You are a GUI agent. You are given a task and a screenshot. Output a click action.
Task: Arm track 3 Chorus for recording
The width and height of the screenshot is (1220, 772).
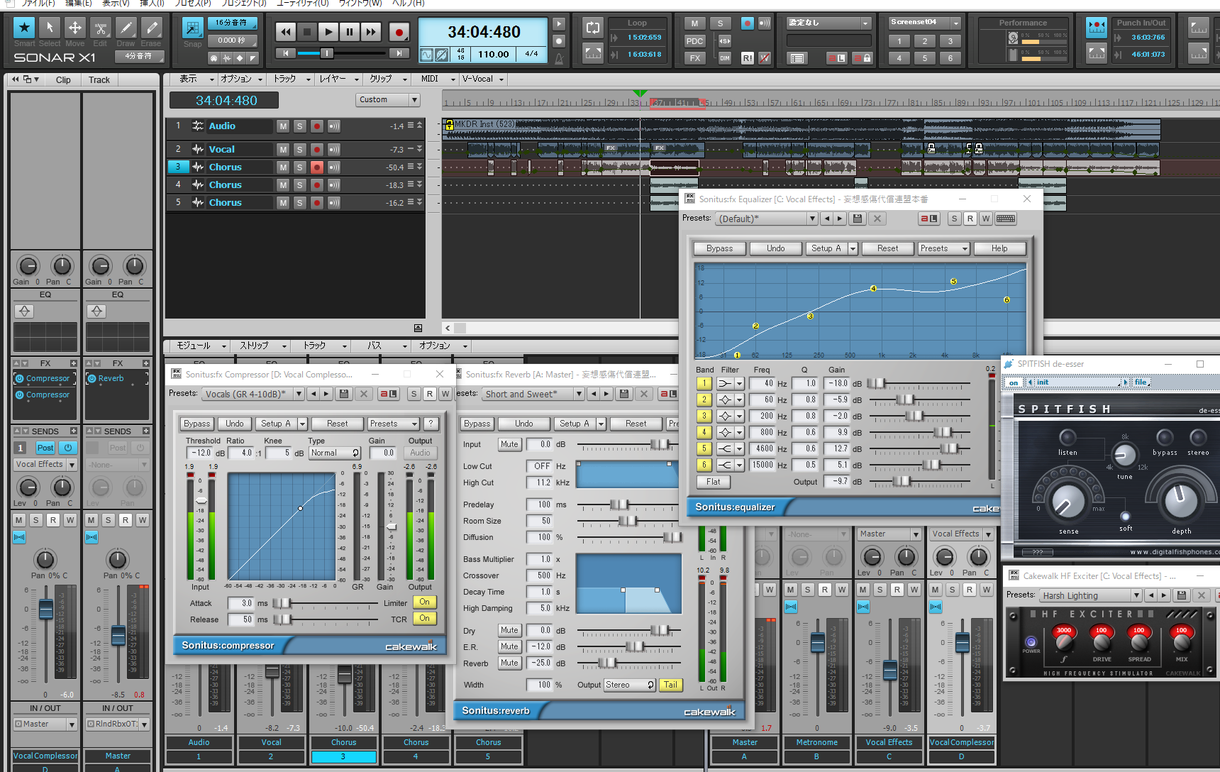316,167
